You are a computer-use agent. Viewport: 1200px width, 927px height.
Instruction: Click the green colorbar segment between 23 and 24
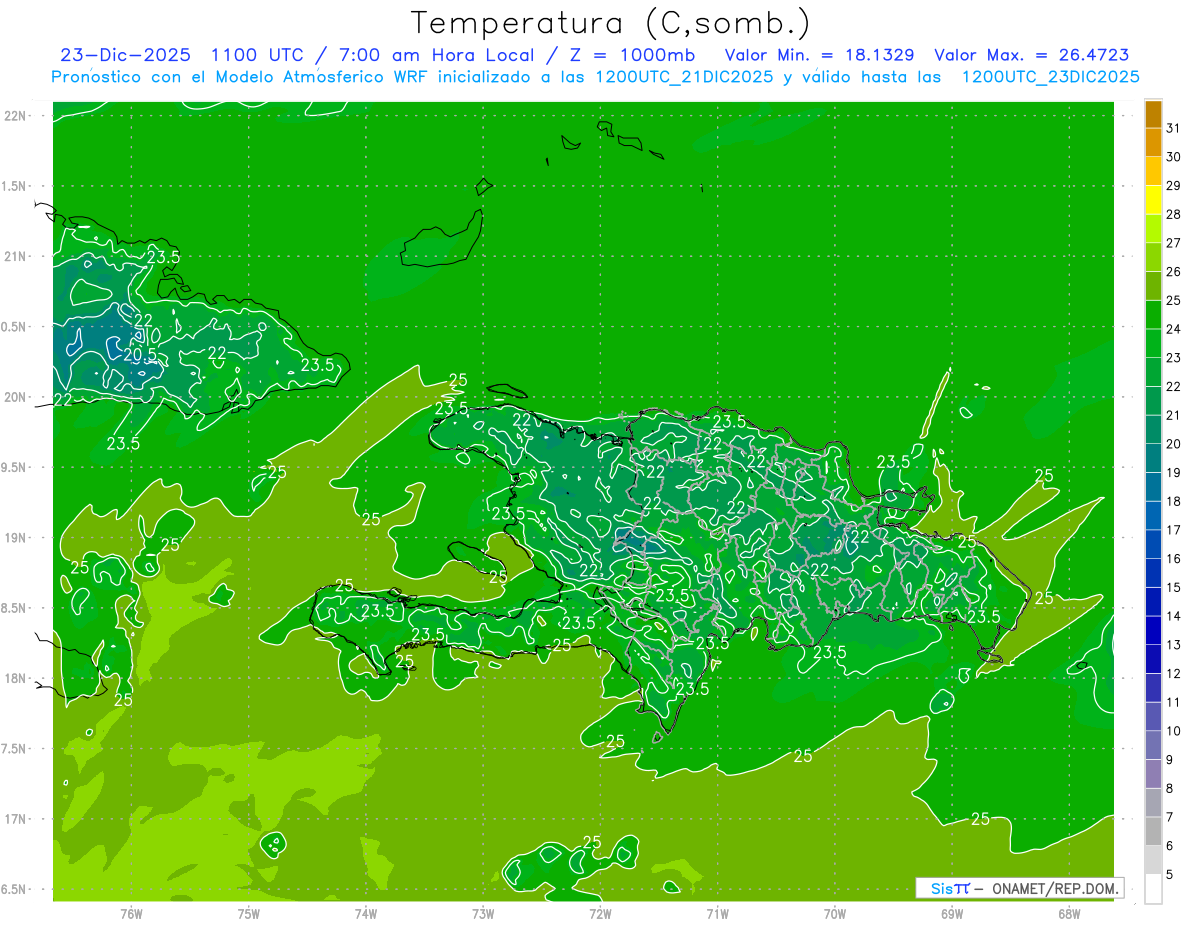coord(1153,343)
